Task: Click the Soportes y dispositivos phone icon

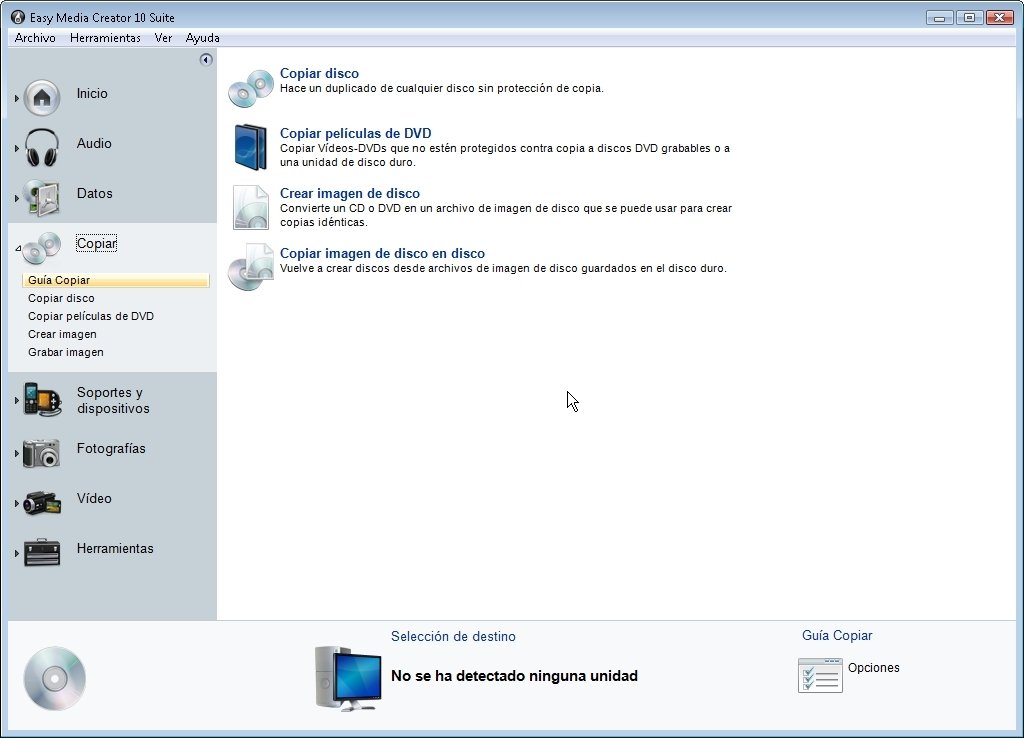Action: click(42, 400)
